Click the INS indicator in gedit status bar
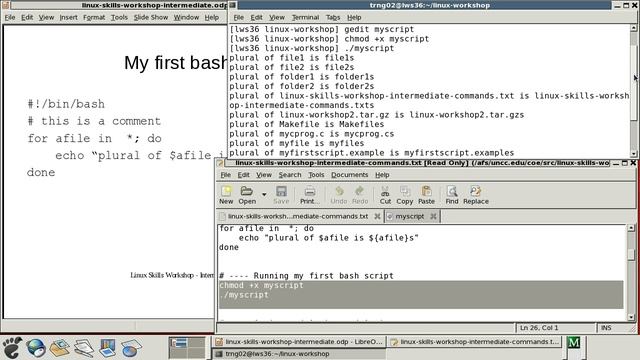The width and height of the screenshot is (640, 360). 606,328
